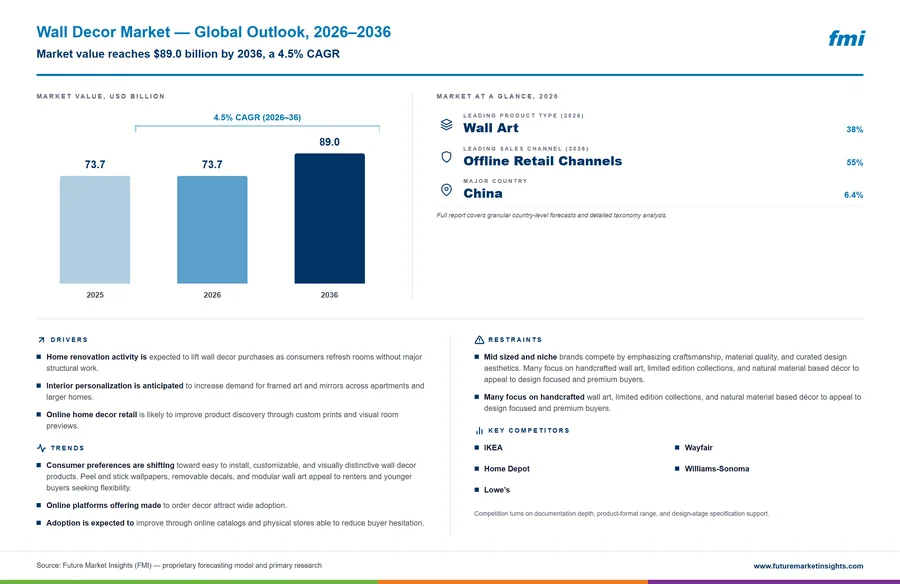Click the Wall Art heading
Image resolution: width=900 pixels, height=584 pixels.
coord(491,128)
